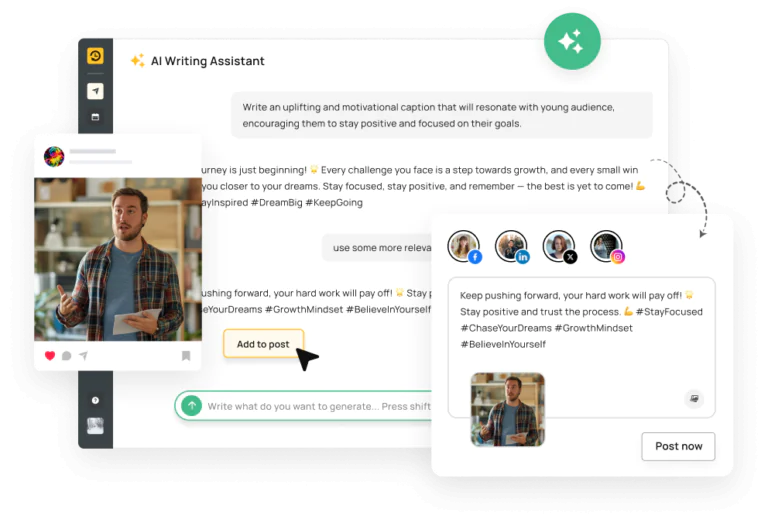The width and height of the screenshot is (768, 523).
Task: Open the paper plane publish icon in sidebar
Action: pyautogui.click(x=96, y=91)
